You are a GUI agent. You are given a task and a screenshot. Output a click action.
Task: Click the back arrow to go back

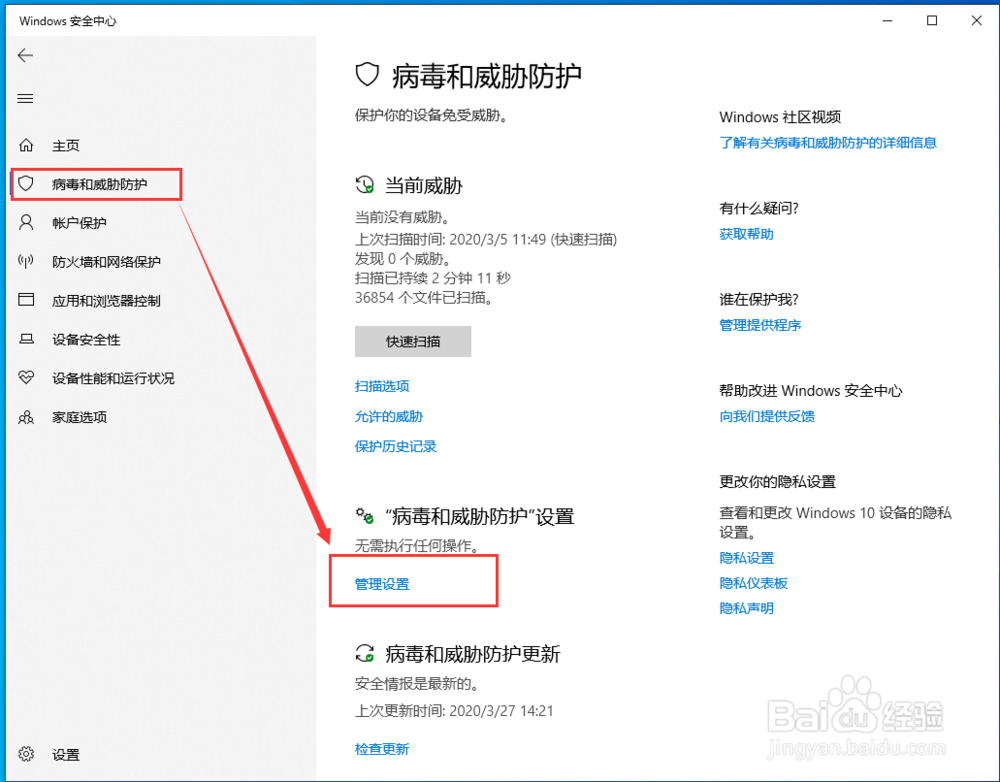[x=25, y=55]
